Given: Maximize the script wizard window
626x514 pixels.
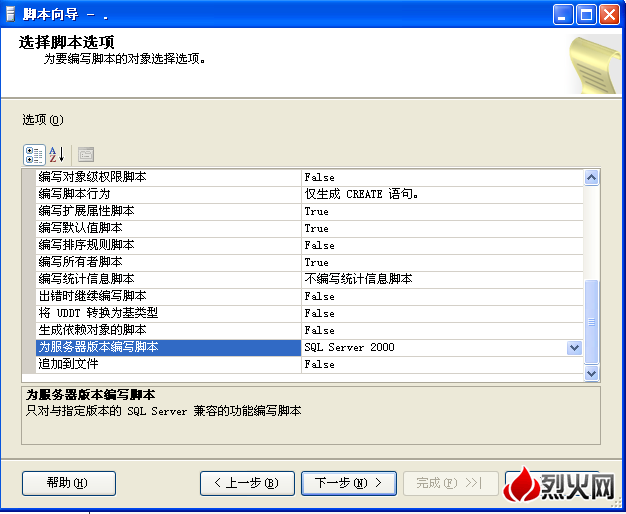Looking at the screenshot, I should pos(586,15).
